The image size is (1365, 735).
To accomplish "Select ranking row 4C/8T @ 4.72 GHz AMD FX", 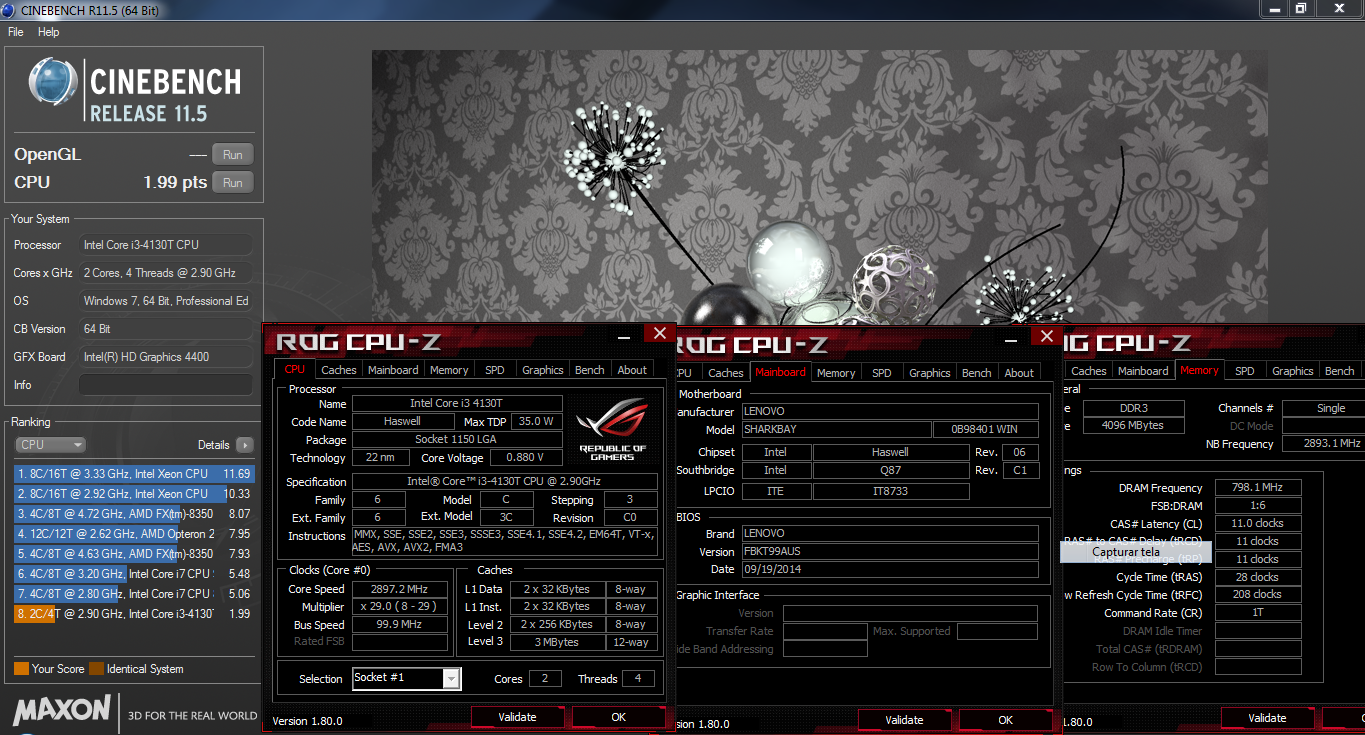I will pos(134,514).
